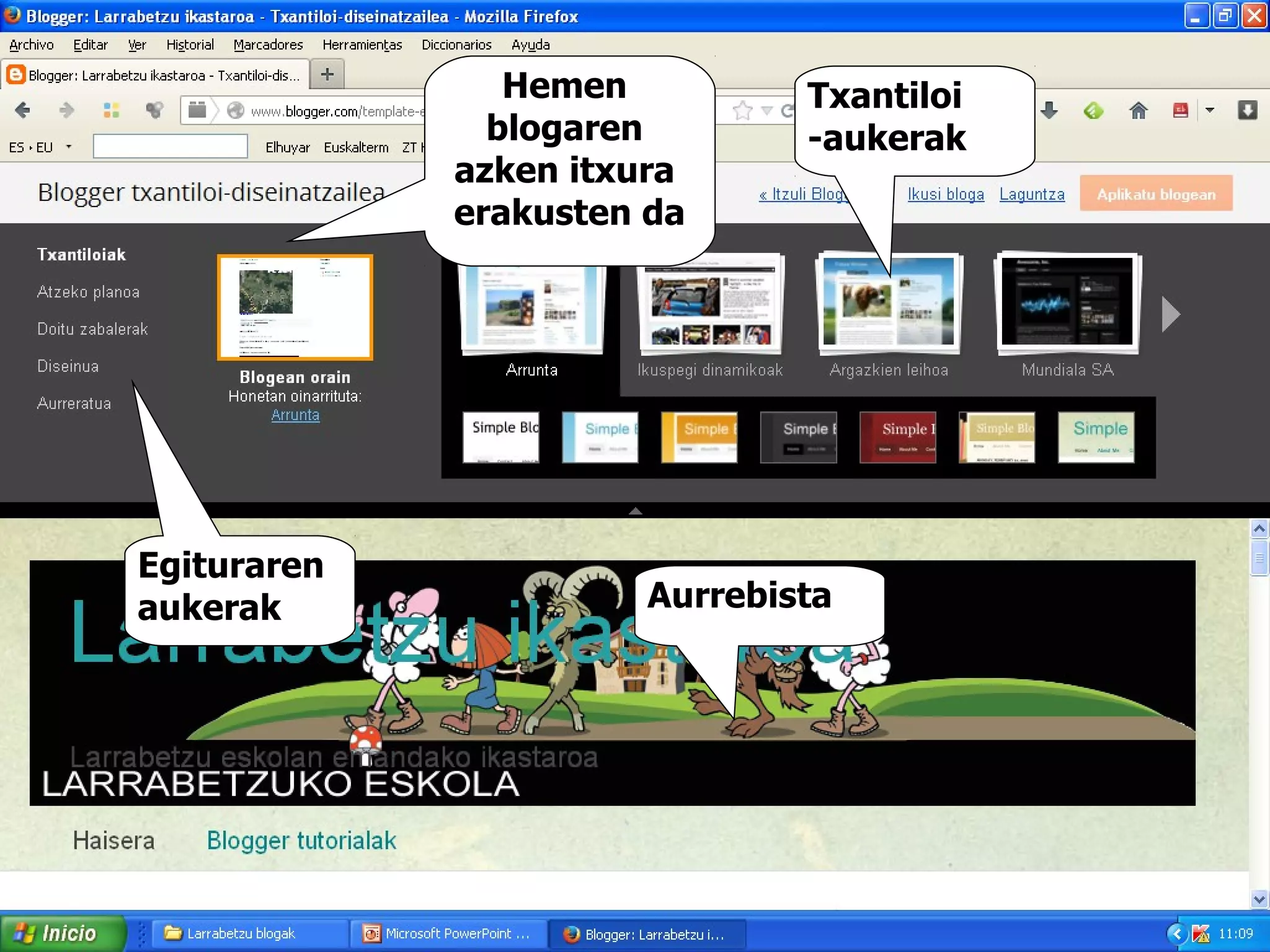Select the Blogger Larrabetzu ikastaroa browser tab
1270x952 pixels.
click(x=155, y=75)
